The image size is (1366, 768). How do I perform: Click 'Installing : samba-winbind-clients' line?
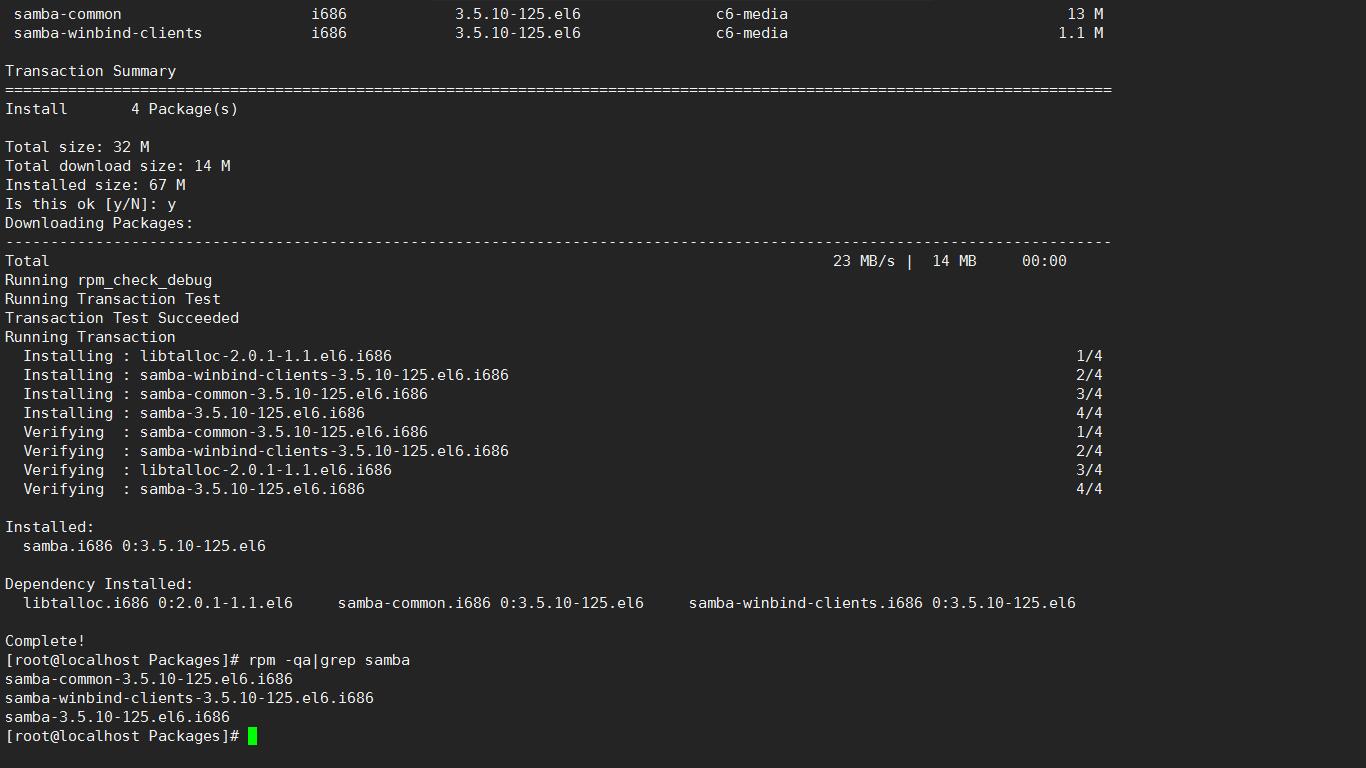coord(266,375)
